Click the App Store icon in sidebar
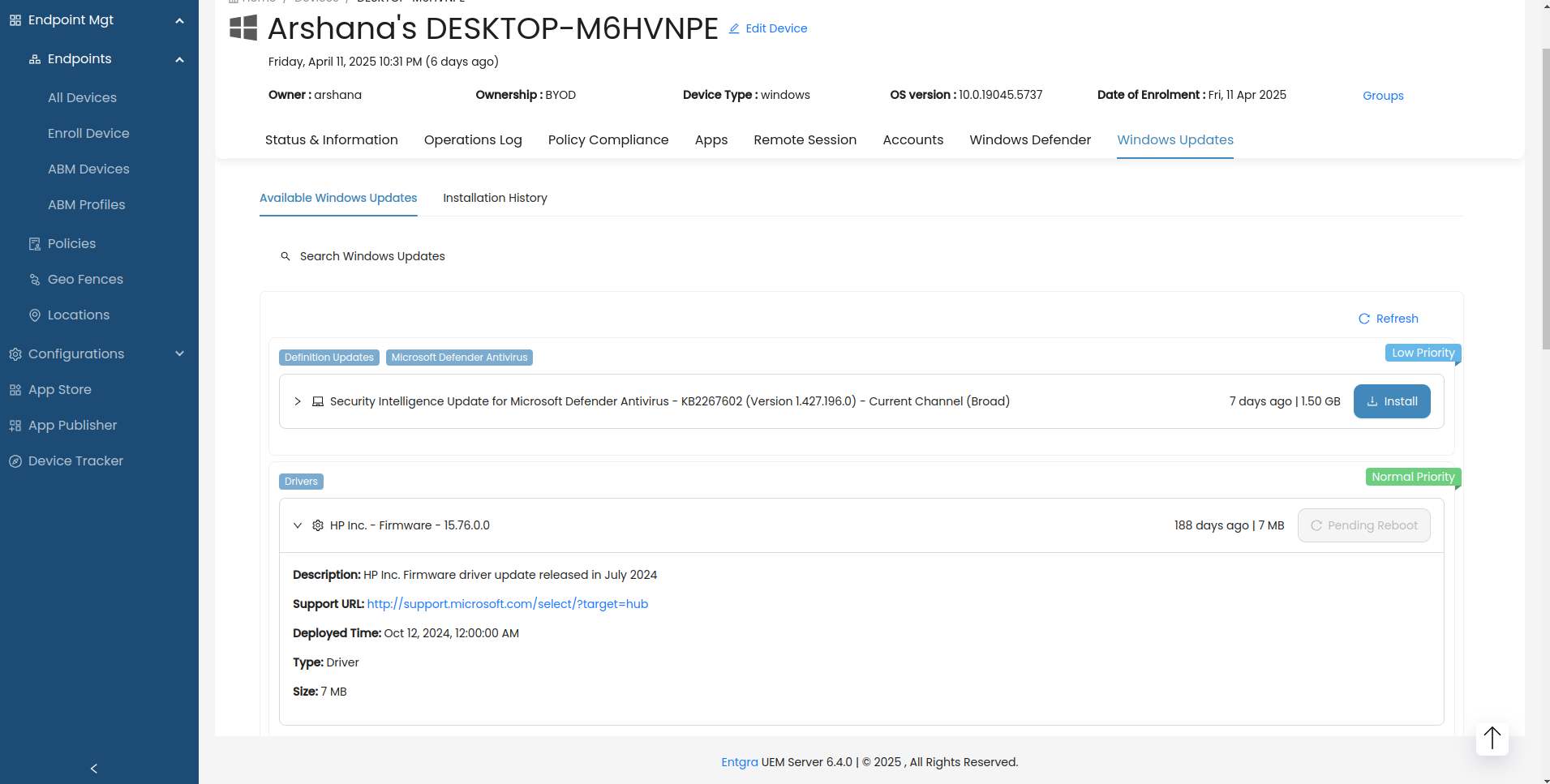The height and width of the screenshot is (784, 1550). click(15, 390)
